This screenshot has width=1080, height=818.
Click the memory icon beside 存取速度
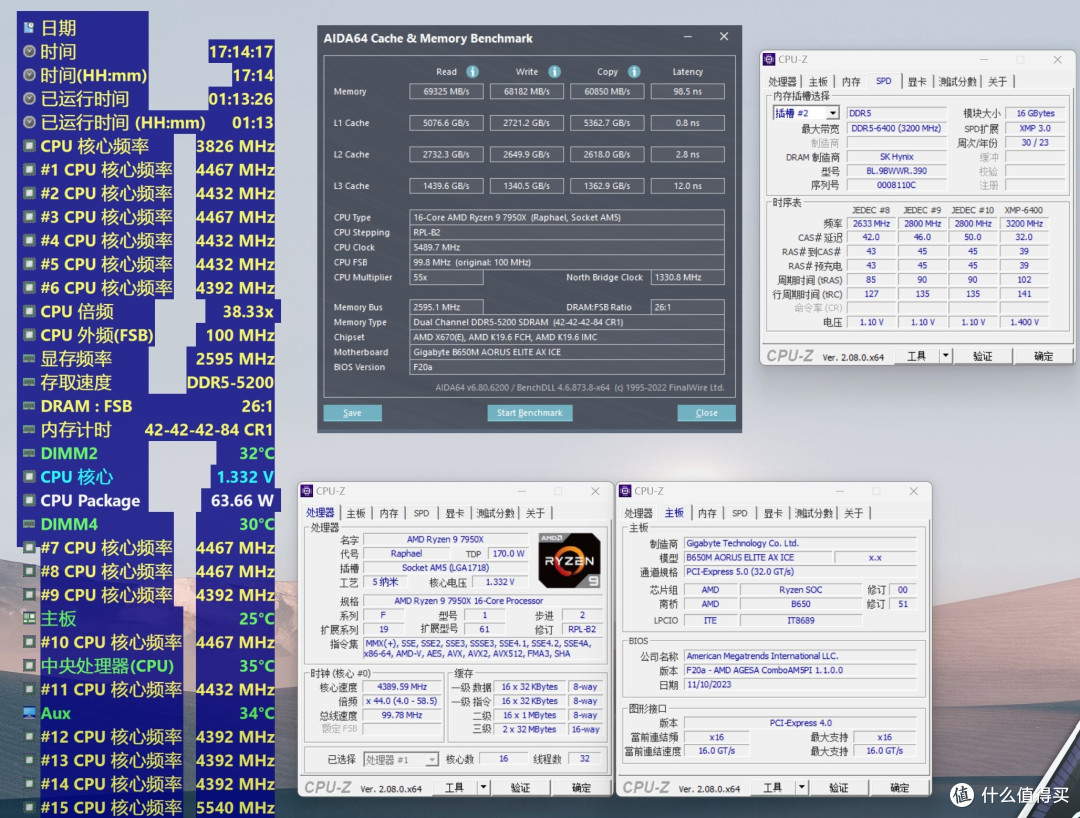(29, 382)
